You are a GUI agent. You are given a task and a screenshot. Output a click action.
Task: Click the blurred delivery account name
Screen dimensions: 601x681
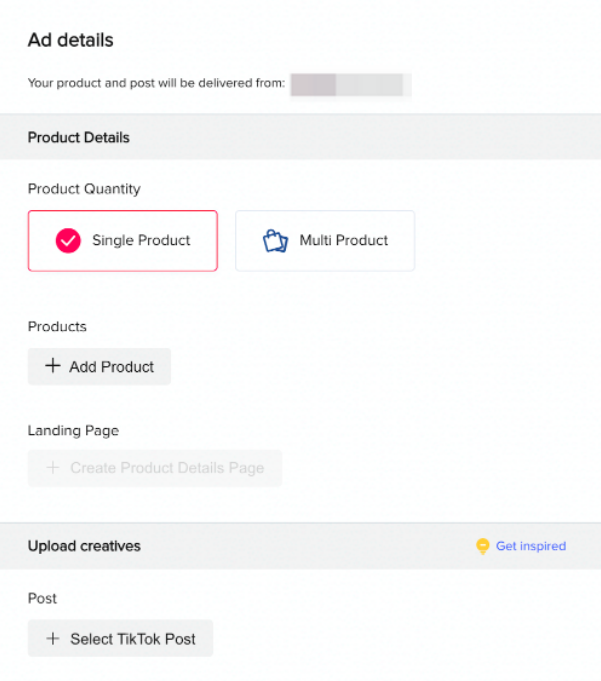click(x=351, y=84)
